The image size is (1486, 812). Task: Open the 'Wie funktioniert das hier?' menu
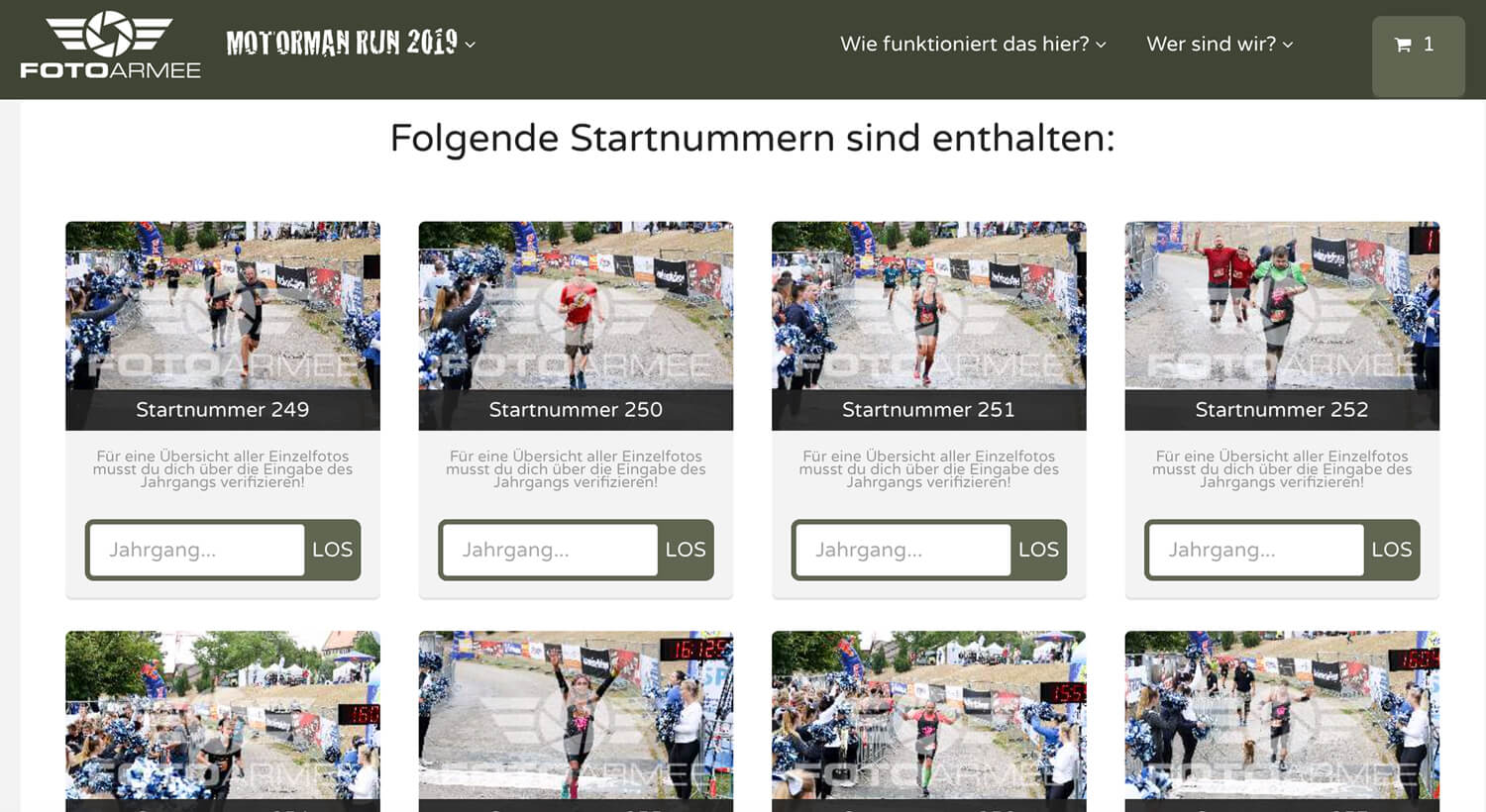[973, 44]
